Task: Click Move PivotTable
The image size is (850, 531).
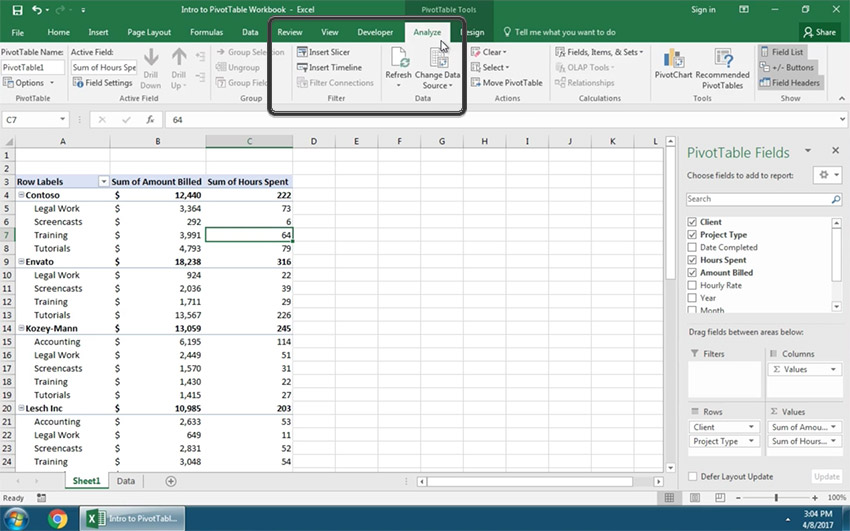Action: click(506, 83)
